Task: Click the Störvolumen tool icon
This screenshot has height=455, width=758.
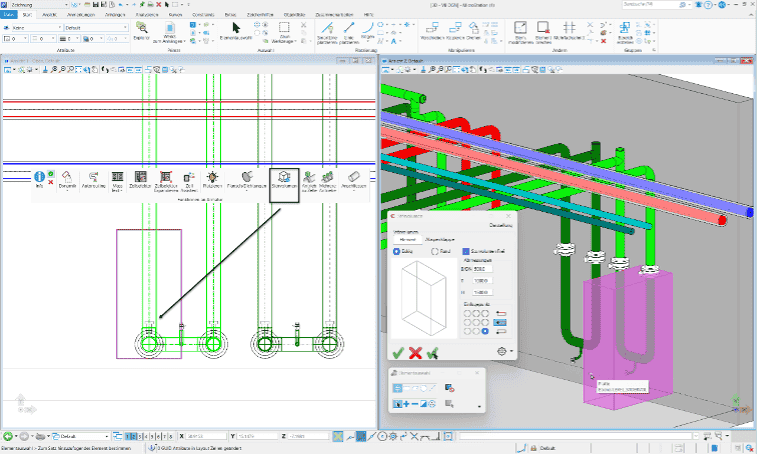Action: click(x=284, y=179)
